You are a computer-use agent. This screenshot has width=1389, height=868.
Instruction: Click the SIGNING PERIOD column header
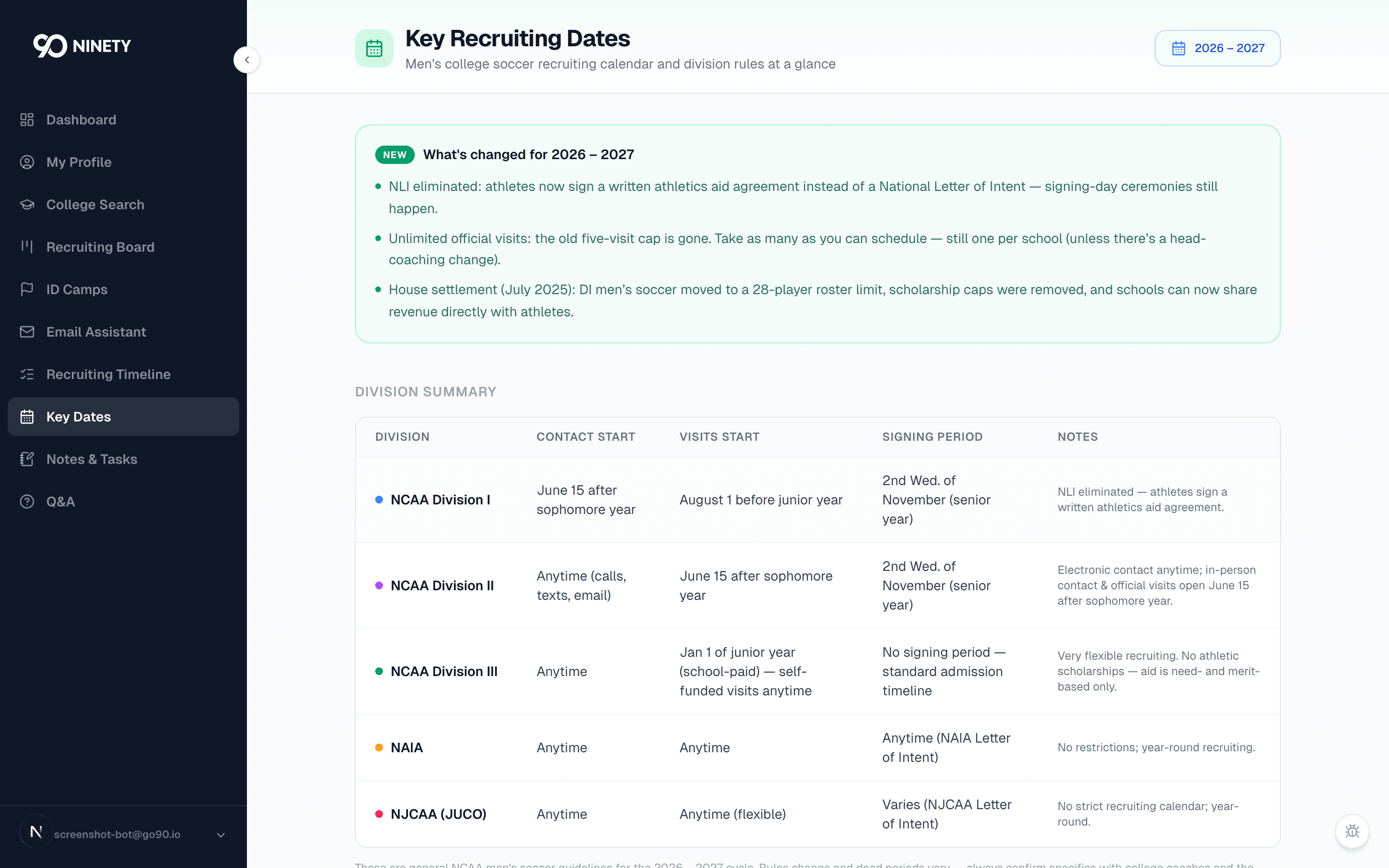[932, 437]
